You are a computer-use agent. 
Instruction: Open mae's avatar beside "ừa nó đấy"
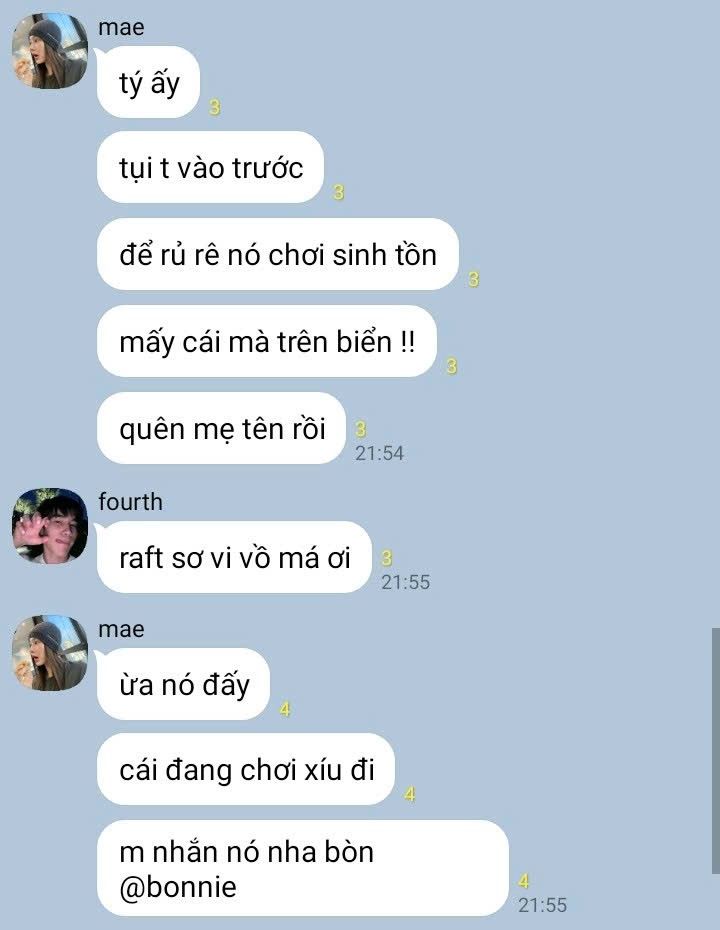(x=50, y=654)
